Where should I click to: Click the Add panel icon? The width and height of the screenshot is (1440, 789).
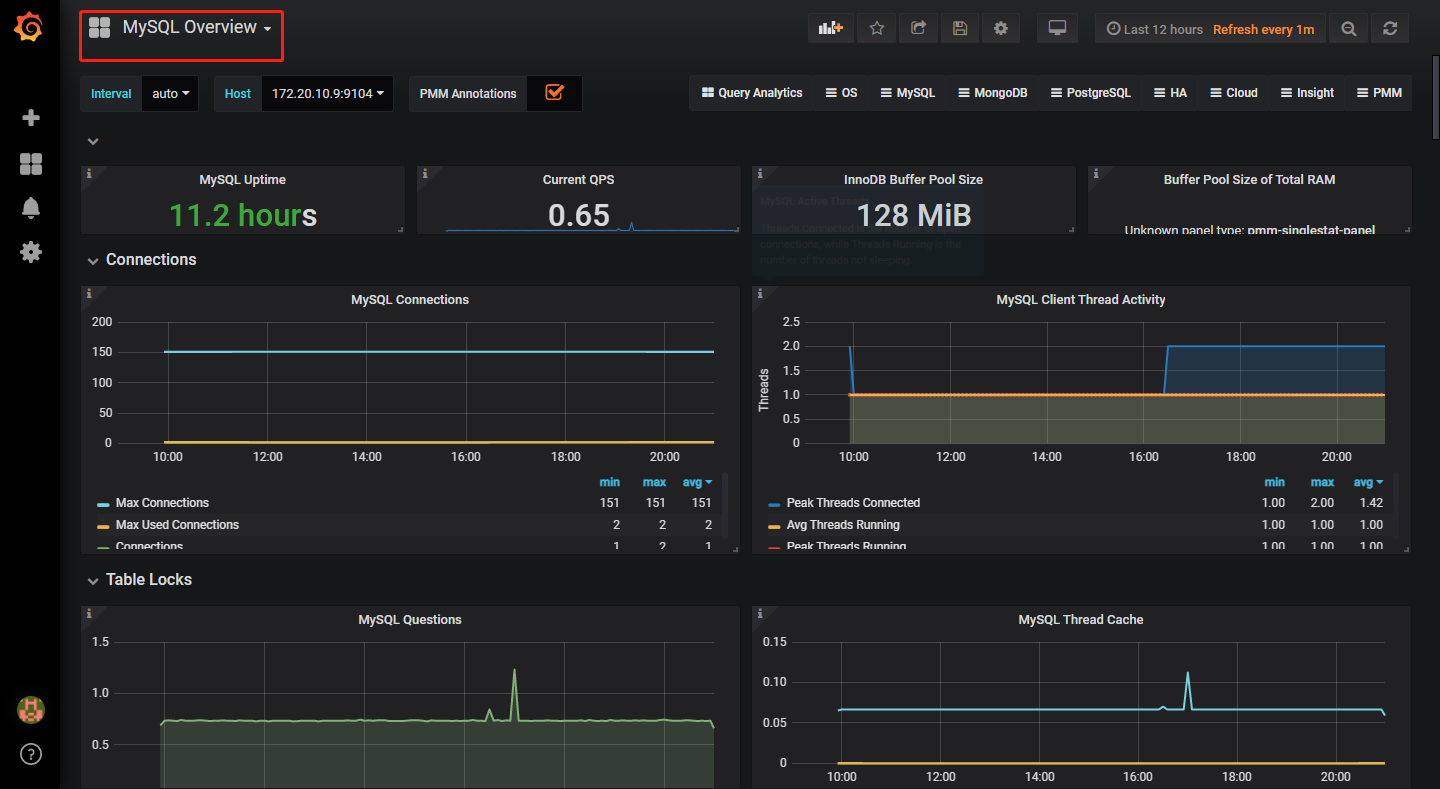(x=831, y=29)
